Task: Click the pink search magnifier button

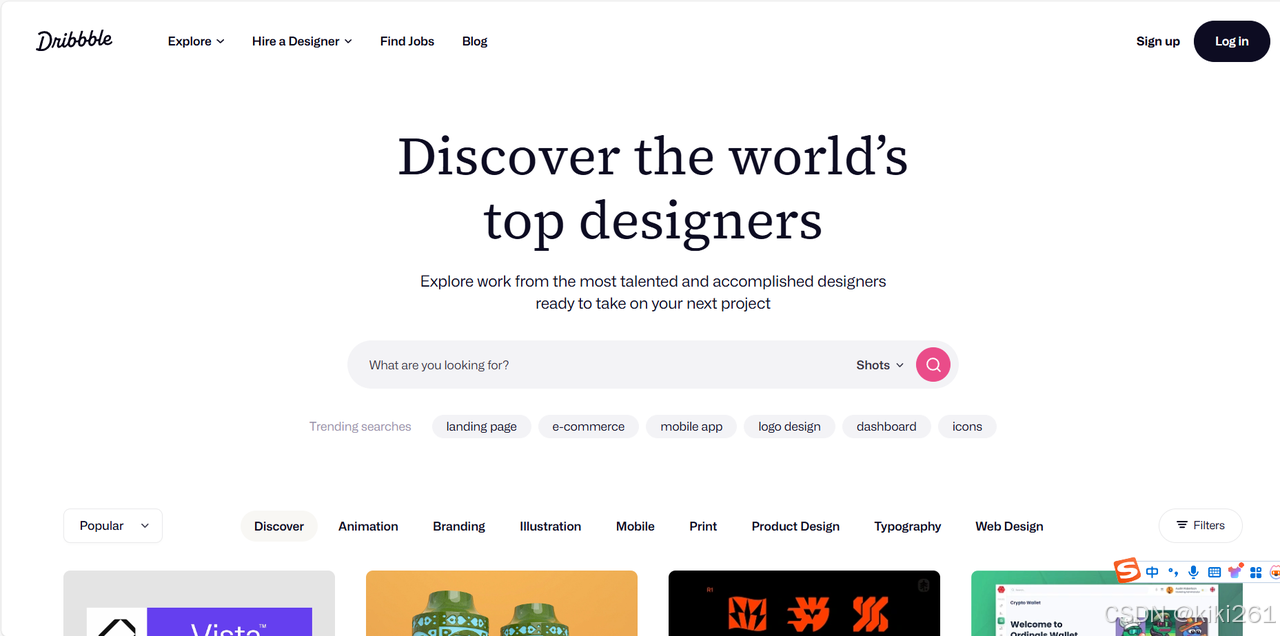Action: pos(933,365)
